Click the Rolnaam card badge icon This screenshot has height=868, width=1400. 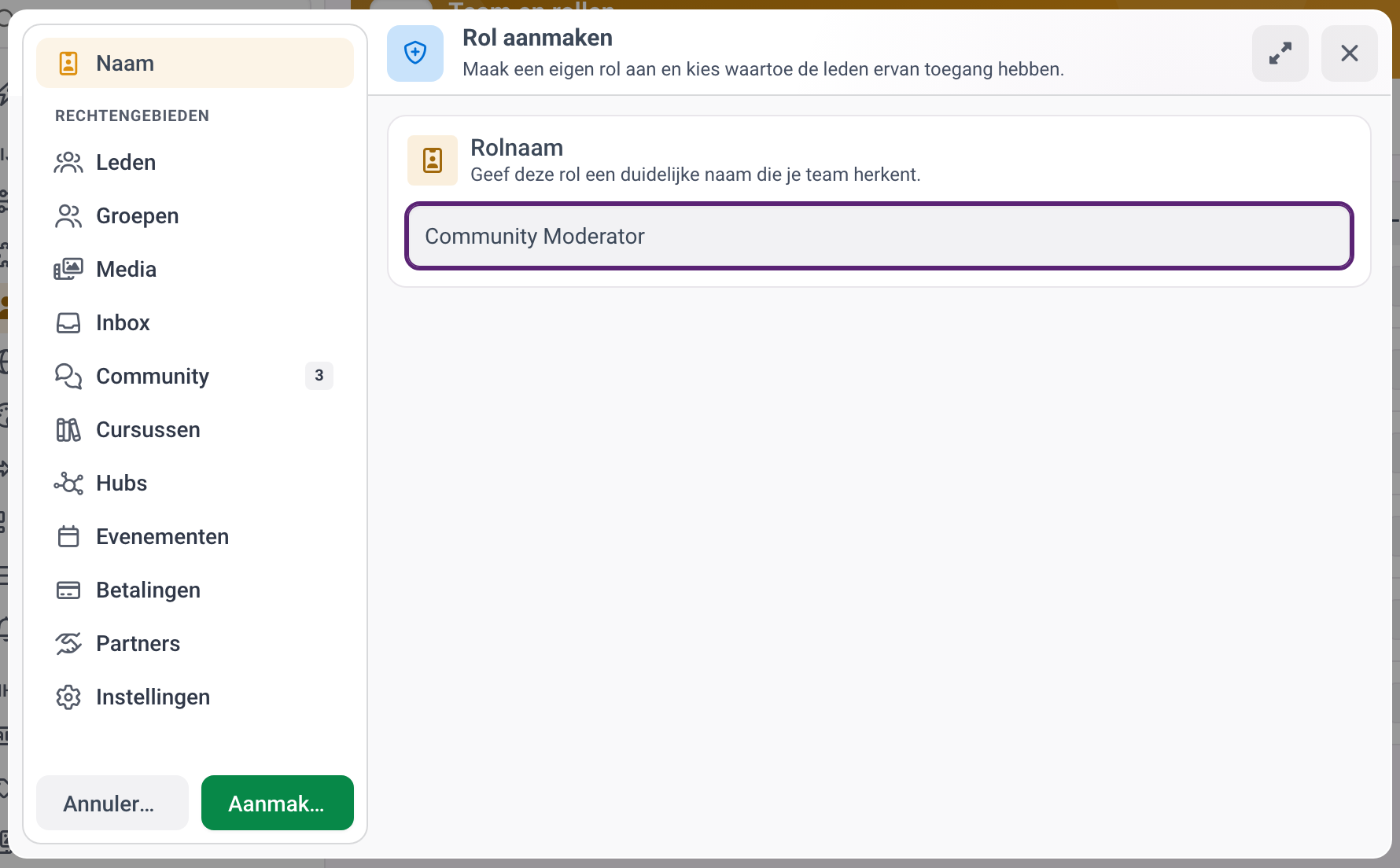coord(433,160)
